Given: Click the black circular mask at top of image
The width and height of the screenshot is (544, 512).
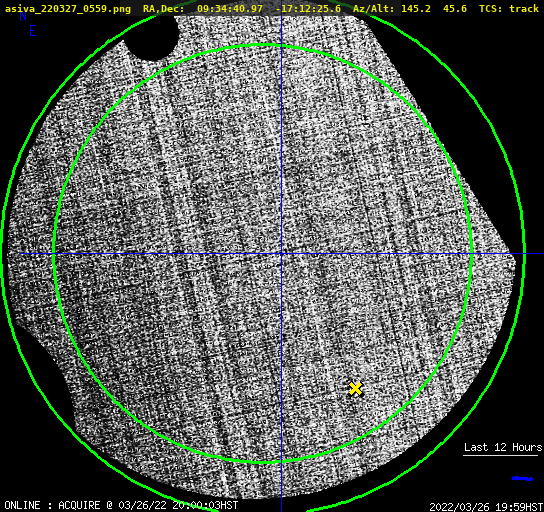Looking at the screenshot, I should (x=151, y=36).
